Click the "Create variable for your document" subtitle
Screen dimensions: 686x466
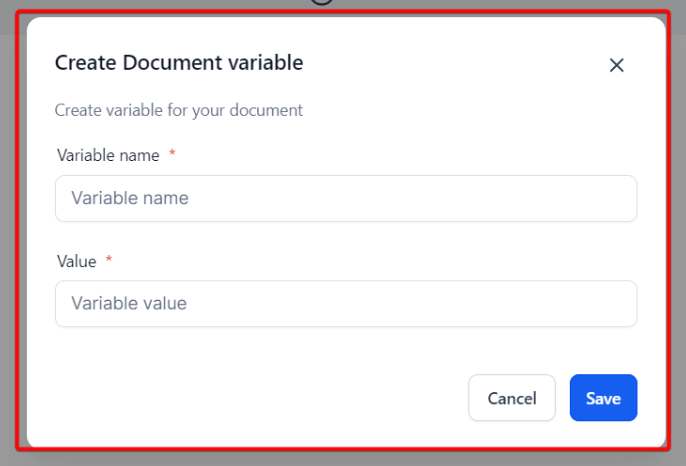pos(178,110)
